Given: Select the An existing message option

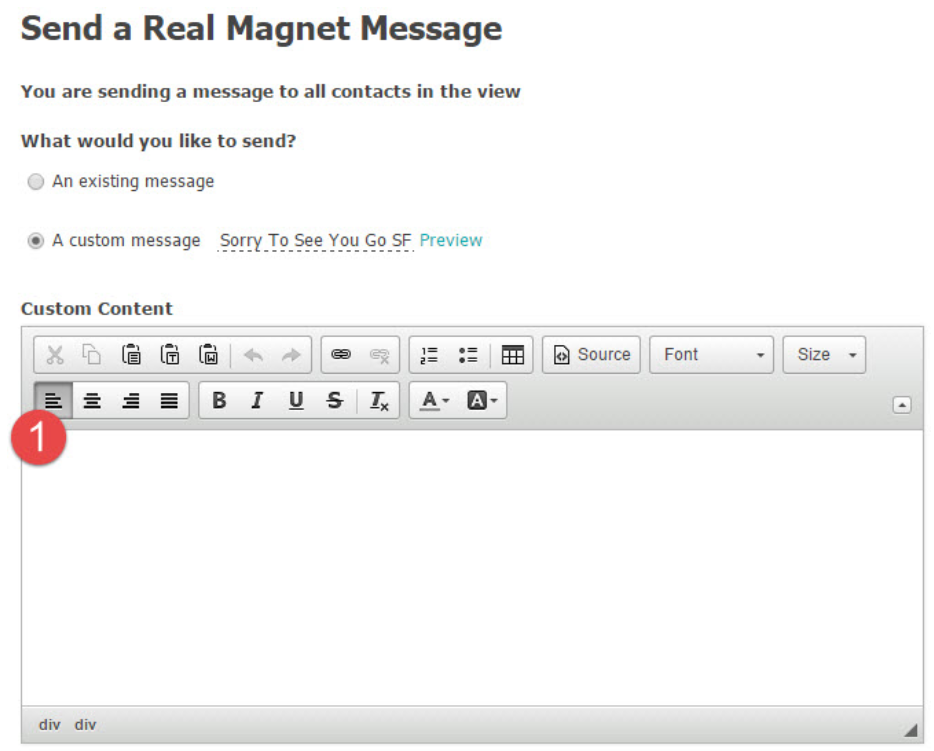Looking at the screenshot, I should click(x=36, y=181).
